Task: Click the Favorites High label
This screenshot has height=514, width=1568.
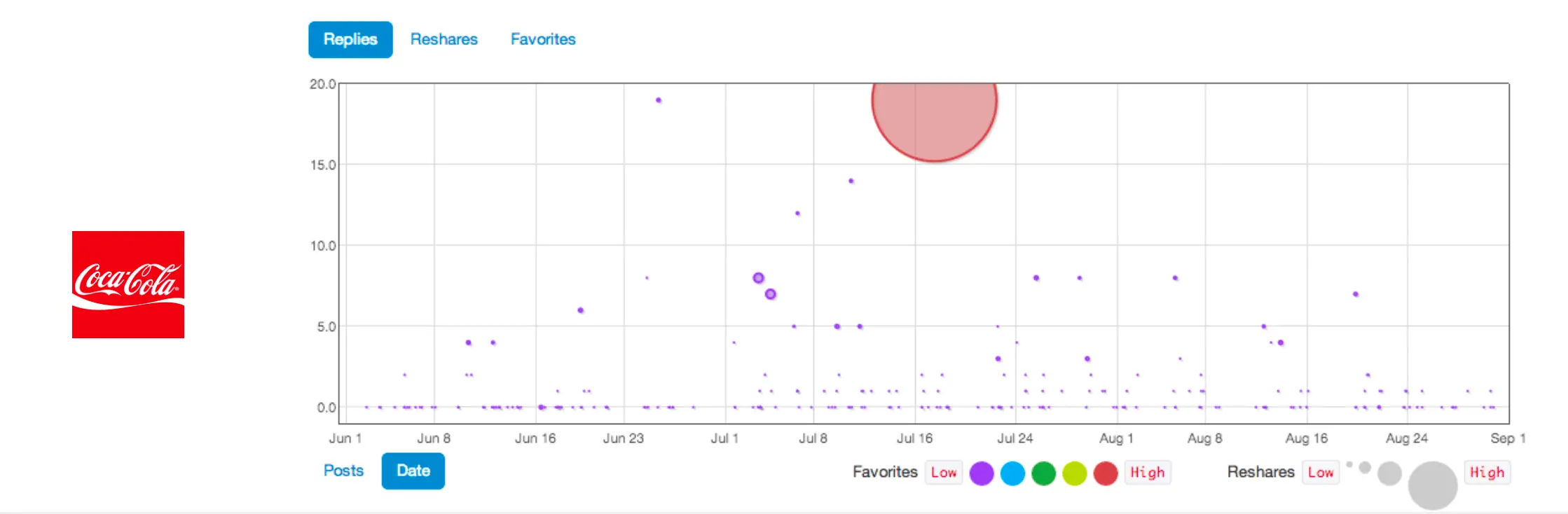Action: click(1147, 473)
